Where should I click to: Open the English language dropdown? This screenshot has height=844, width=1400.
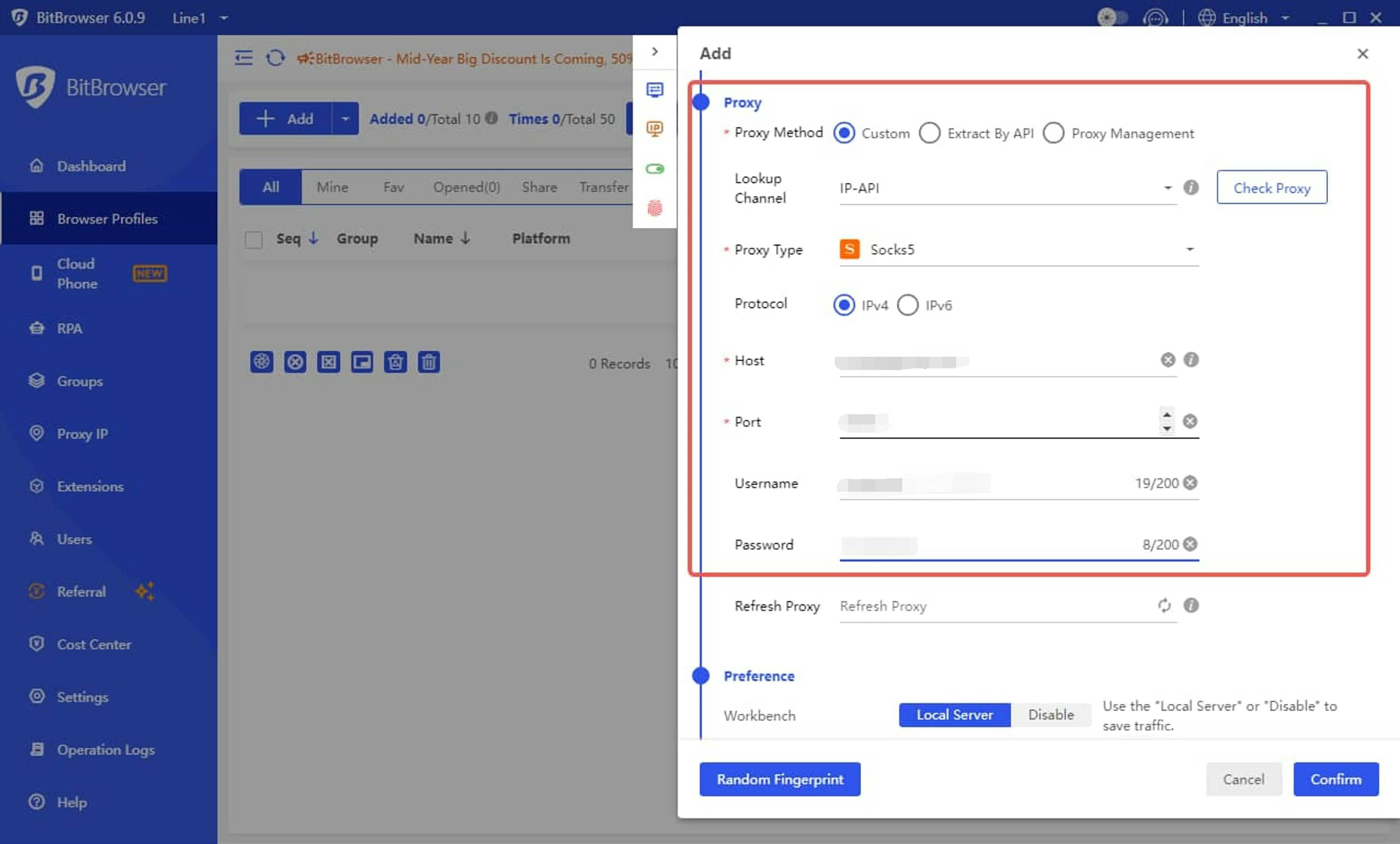[x=1244, y=18]
